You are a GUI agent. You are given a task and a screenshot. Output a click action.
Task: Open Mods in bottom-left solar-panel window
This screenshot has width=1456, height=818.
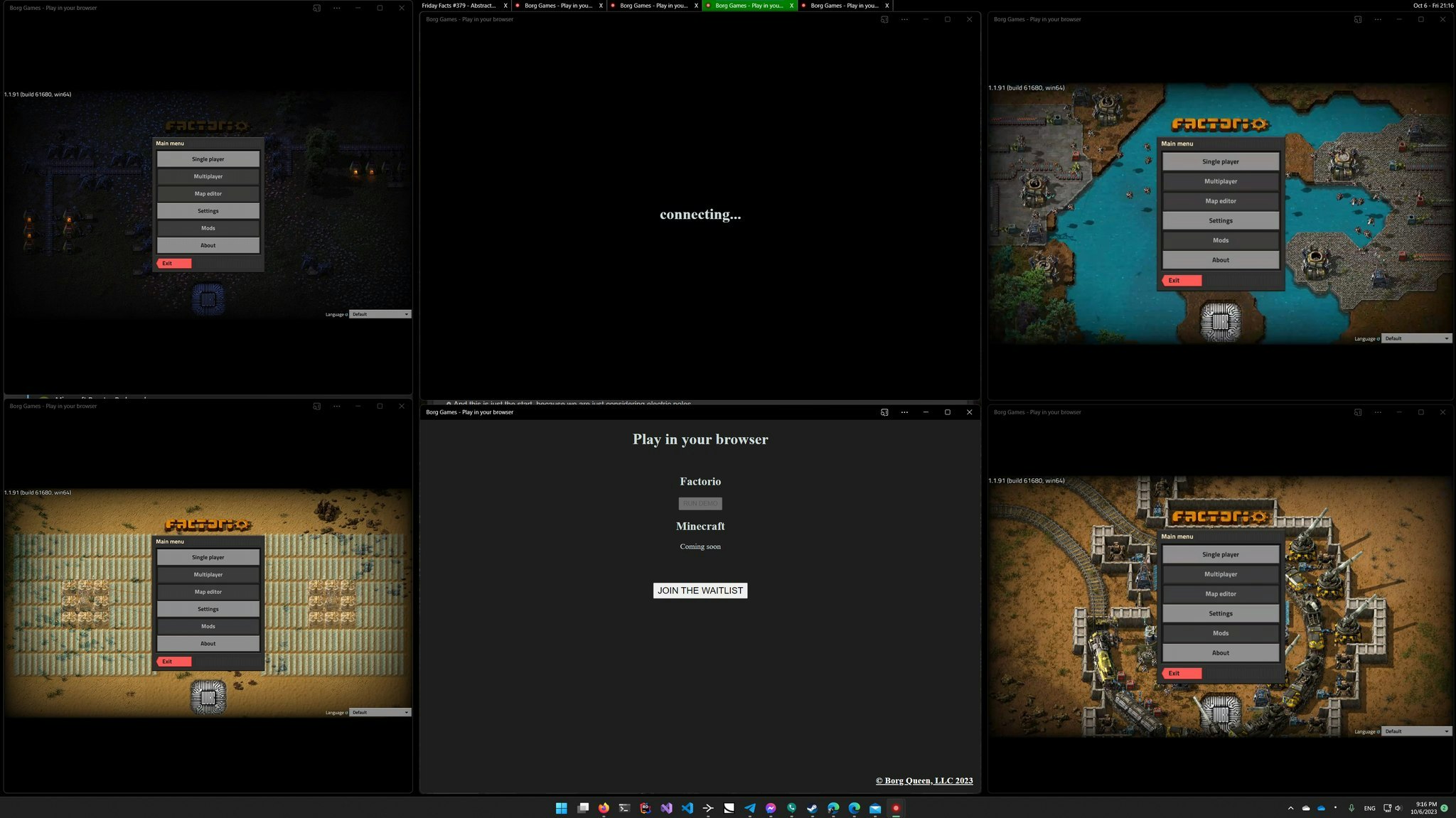coord(208,626)
